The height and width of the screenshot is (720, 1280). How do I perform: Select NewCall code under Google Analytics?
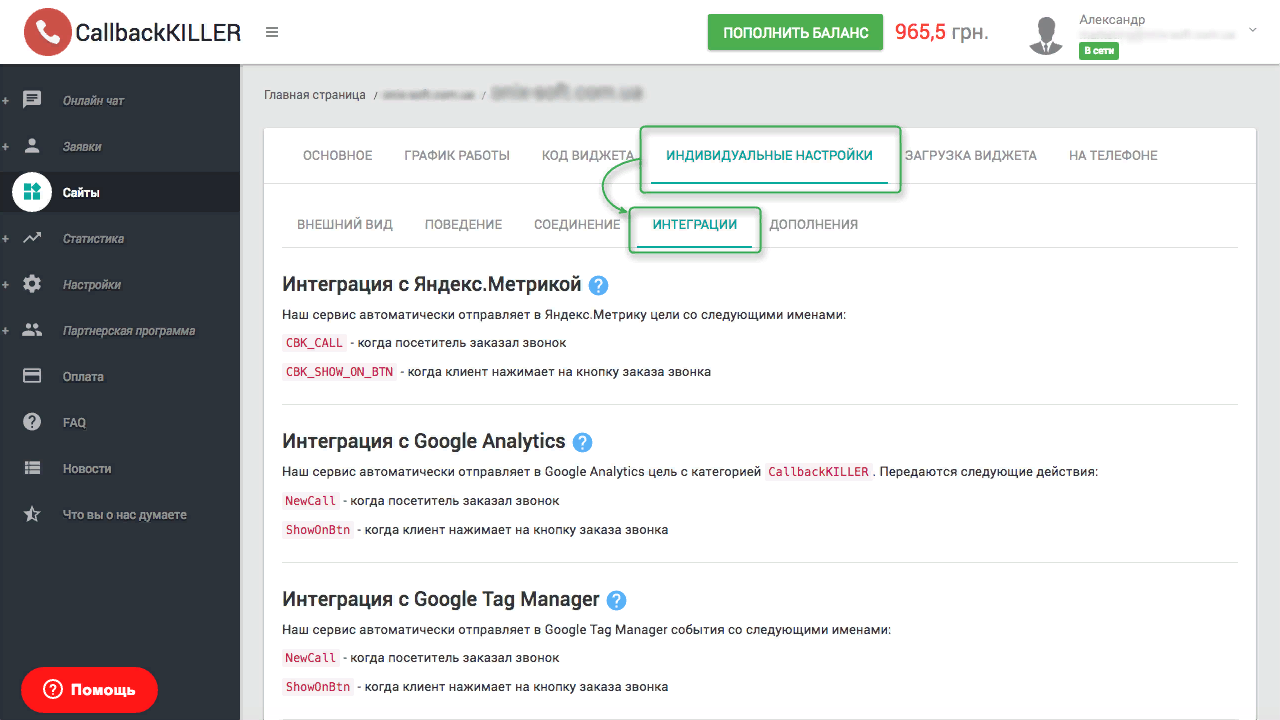pos(311,501)
